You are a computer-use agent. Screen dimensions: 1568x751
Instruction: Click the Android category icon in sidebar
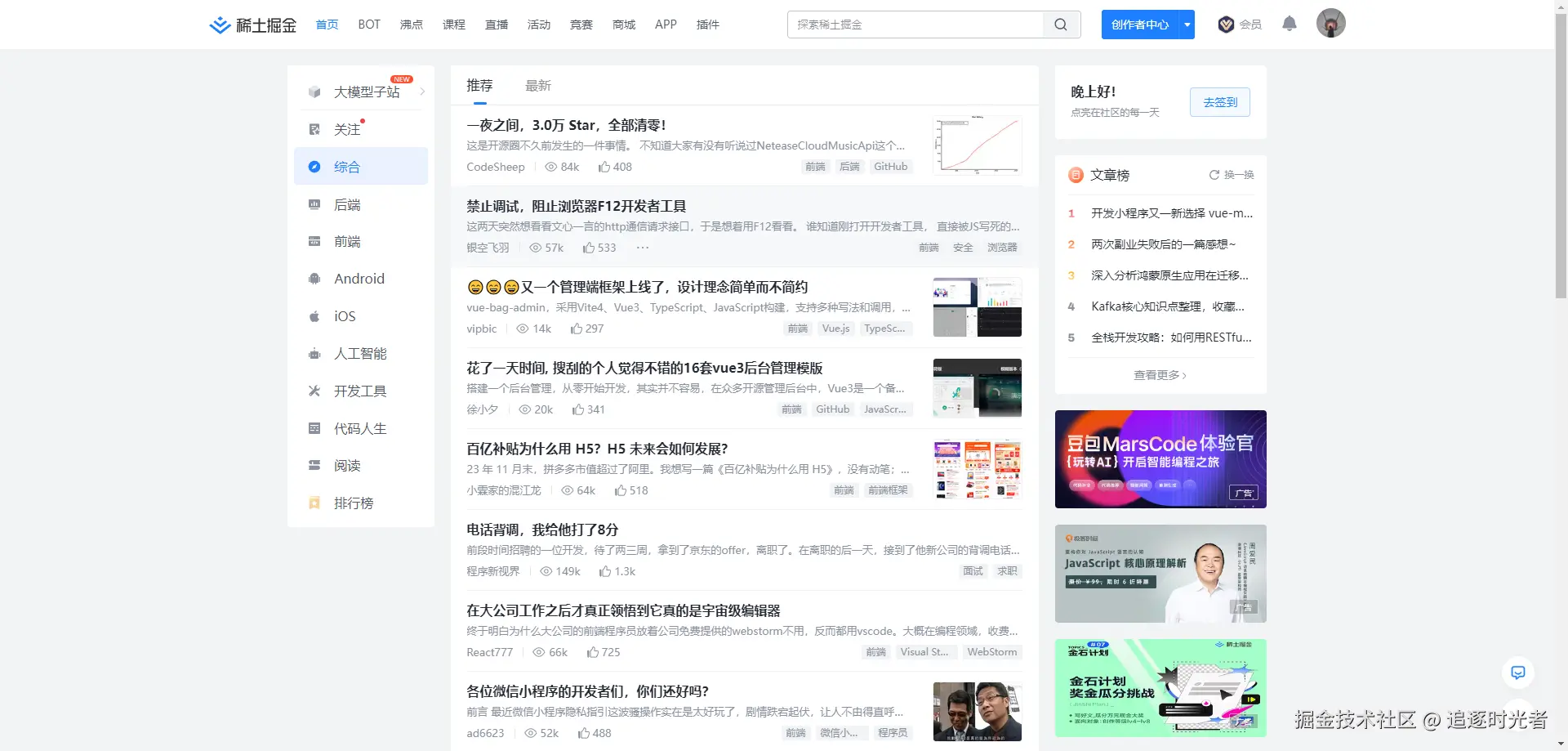314,279
